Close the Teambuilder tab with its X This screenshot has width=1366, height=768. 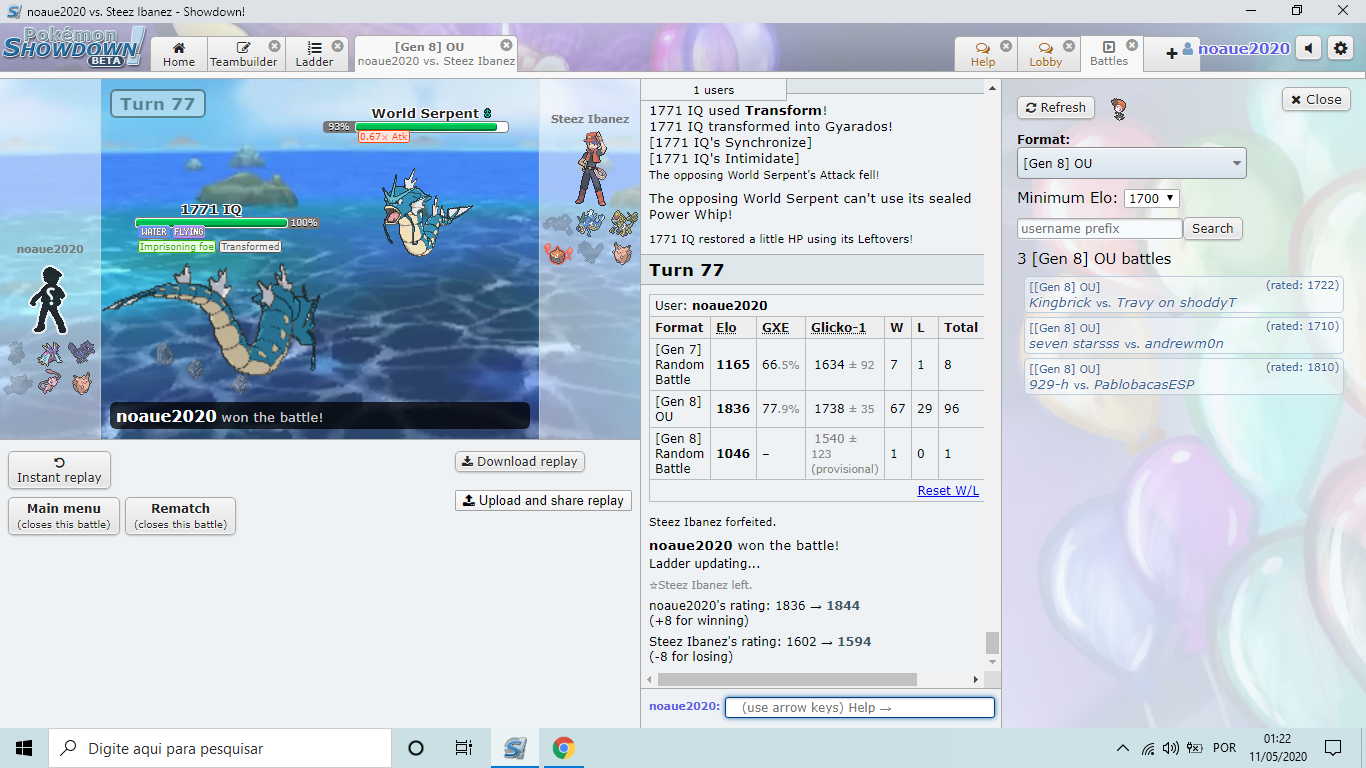pos(274,46)
